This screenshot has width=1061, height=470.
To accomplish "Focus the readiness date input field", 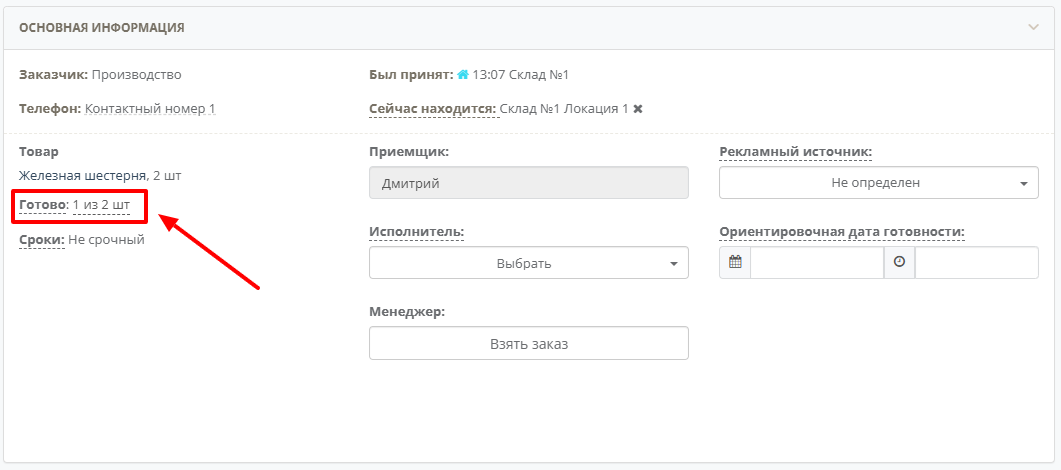I will 817,262.
